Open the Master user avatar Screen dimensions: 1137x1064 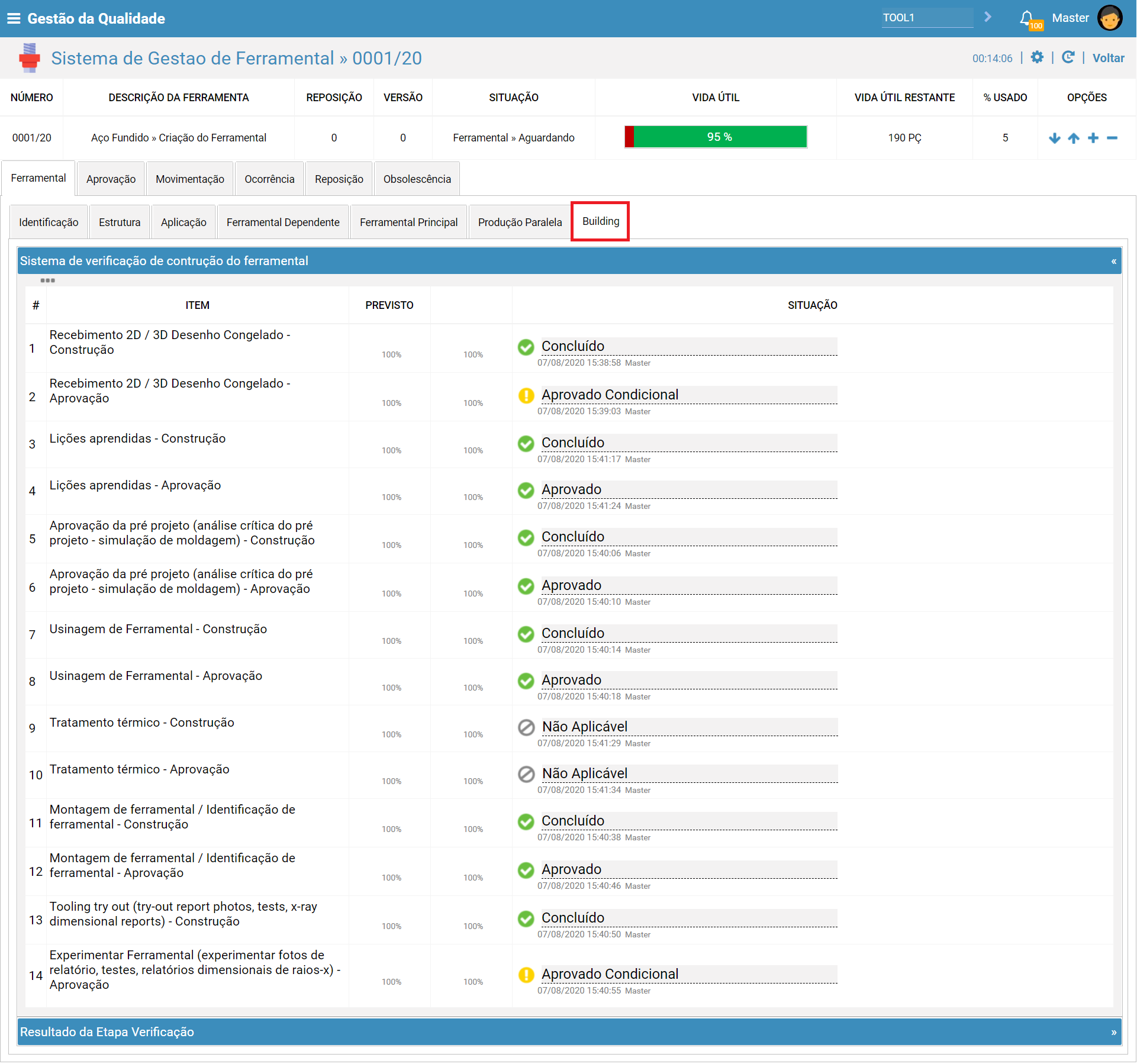click(1110, 18)
